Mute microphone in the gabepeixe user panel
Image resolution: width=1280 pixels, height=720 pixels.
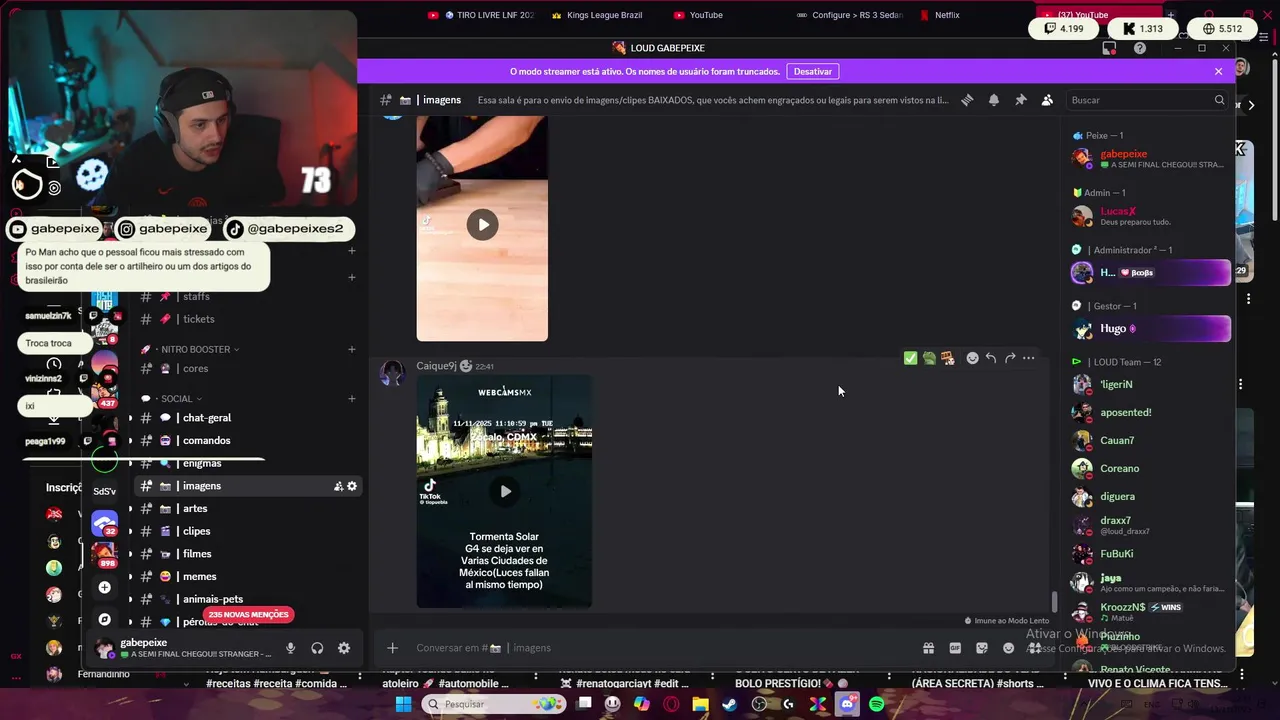[x=290, y=648]
